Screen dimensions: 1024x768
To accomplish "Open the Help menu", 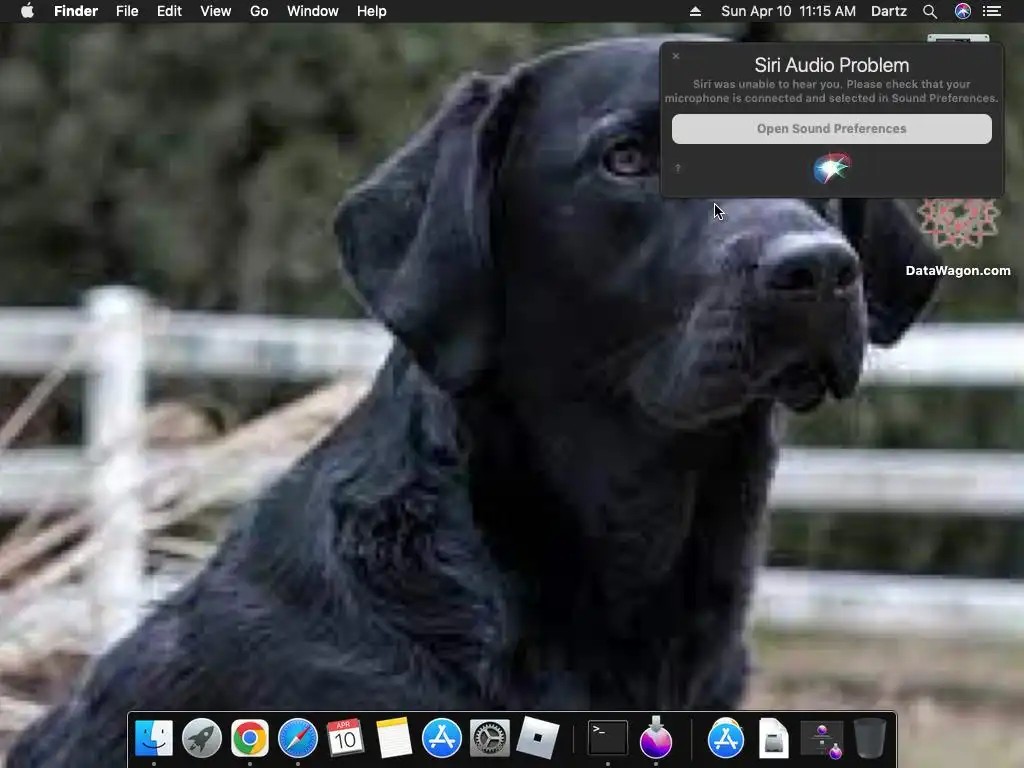I will [x=372, y=11].
